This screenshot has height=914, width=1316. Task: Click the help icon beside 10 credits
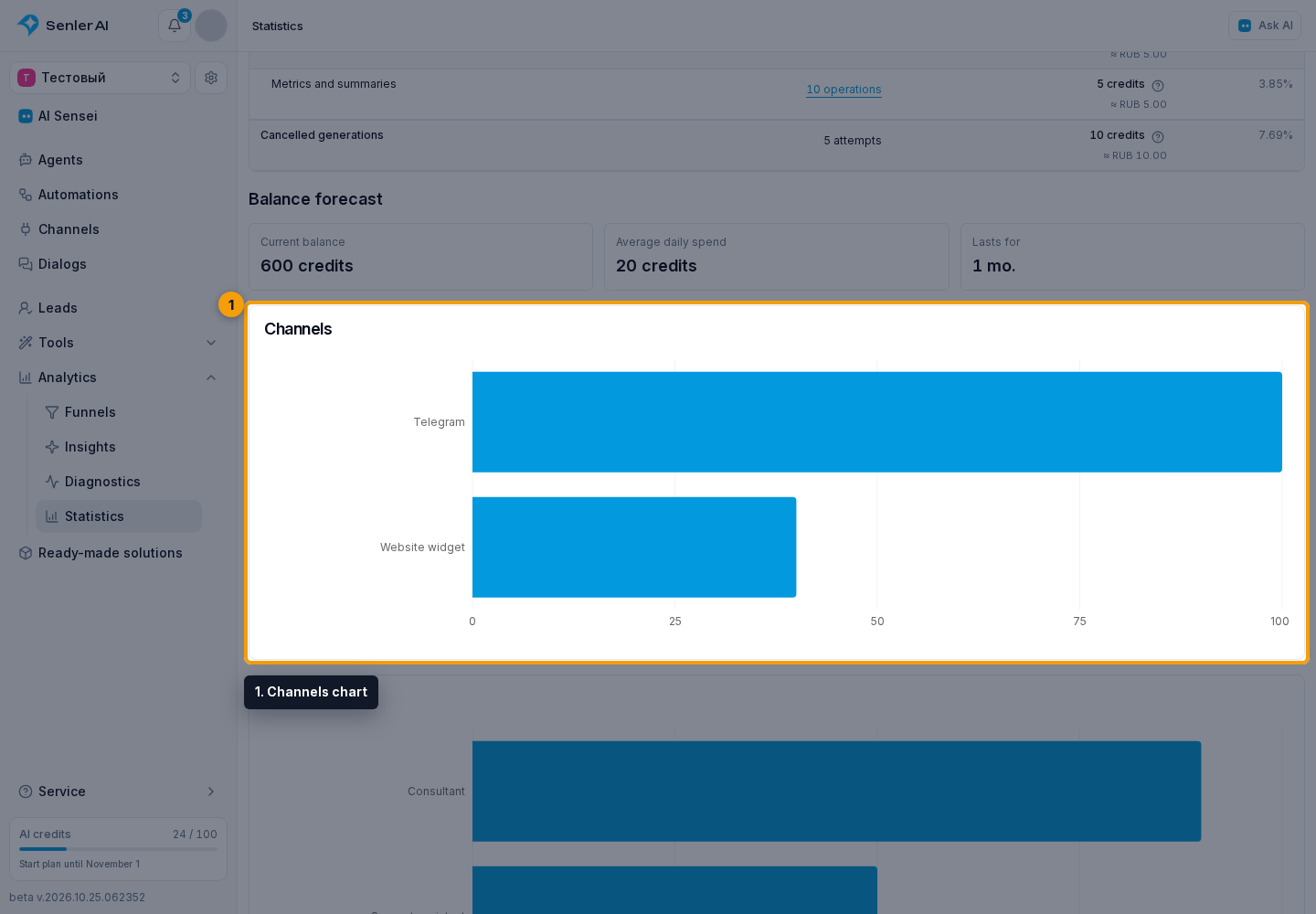[x=1158, y=136]
